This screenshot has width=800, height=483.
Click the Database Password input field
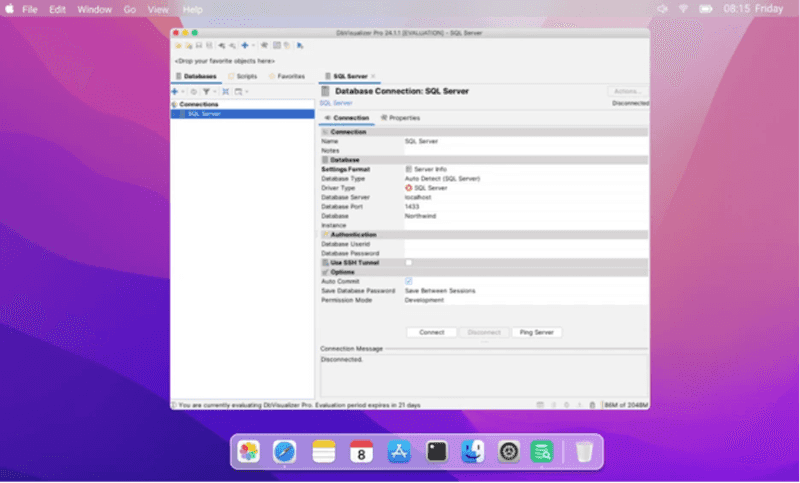(526, 253)
